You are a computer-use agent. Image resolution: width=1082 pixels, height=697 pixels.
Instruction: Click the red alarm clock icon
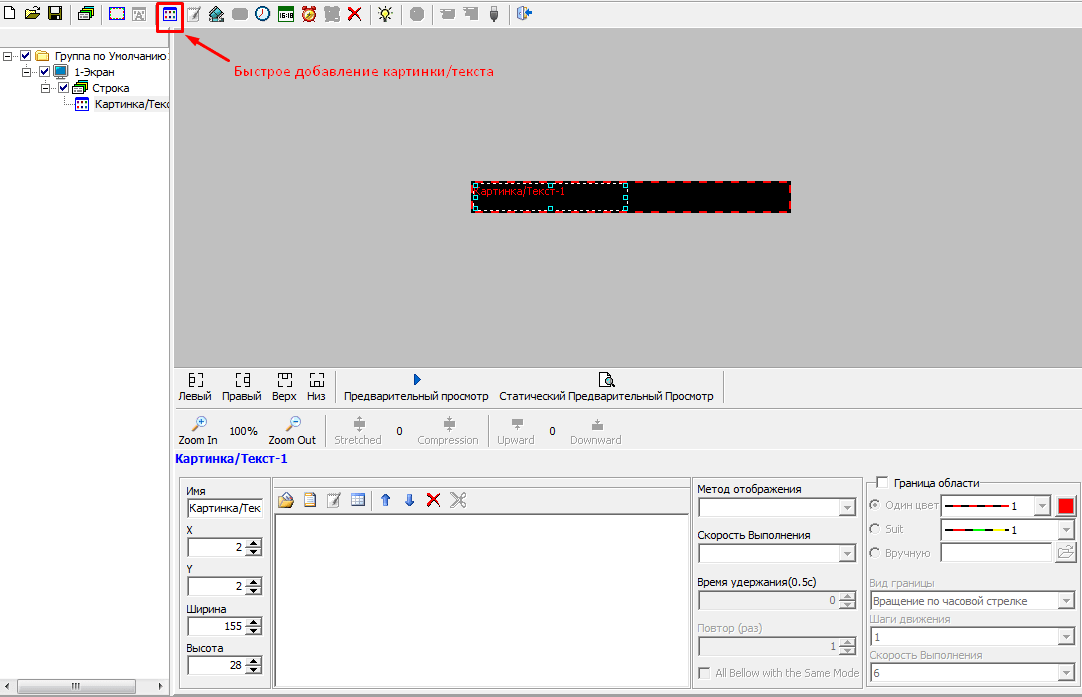309,14
